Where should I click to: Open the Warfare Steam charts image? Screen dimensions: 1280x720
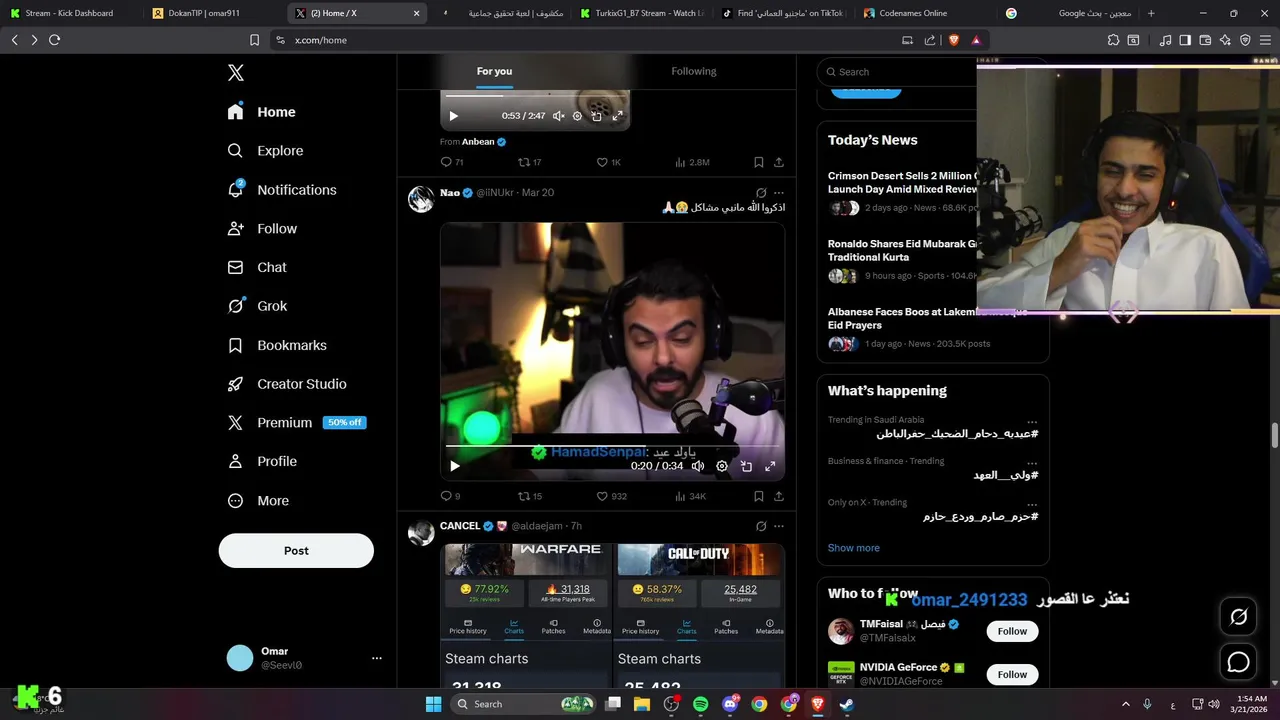coord(525,615)
